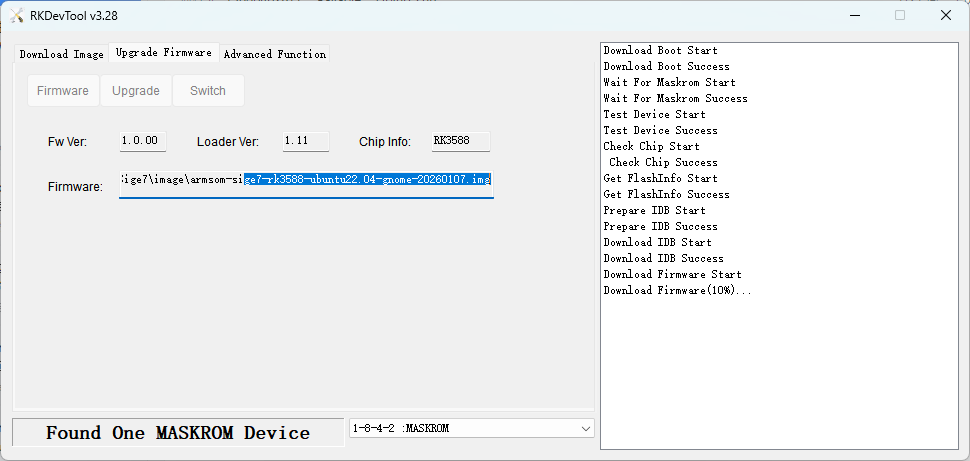Maximize the RKDevTool window
Image resolution: width=970 pixels, height=461 pixels.
click(900, 15)
